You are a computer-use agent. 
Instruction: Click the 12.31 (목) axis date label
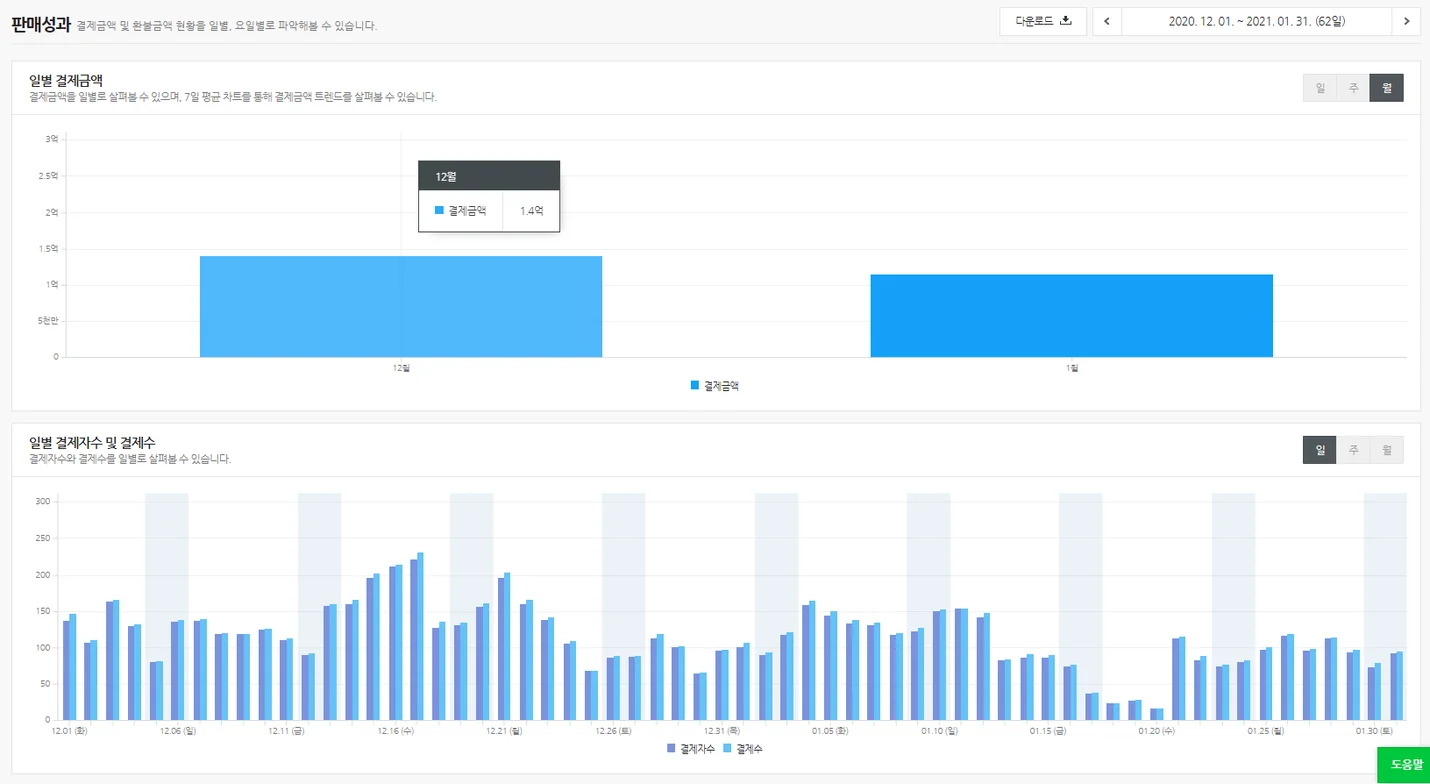click(x=722, y=731)
